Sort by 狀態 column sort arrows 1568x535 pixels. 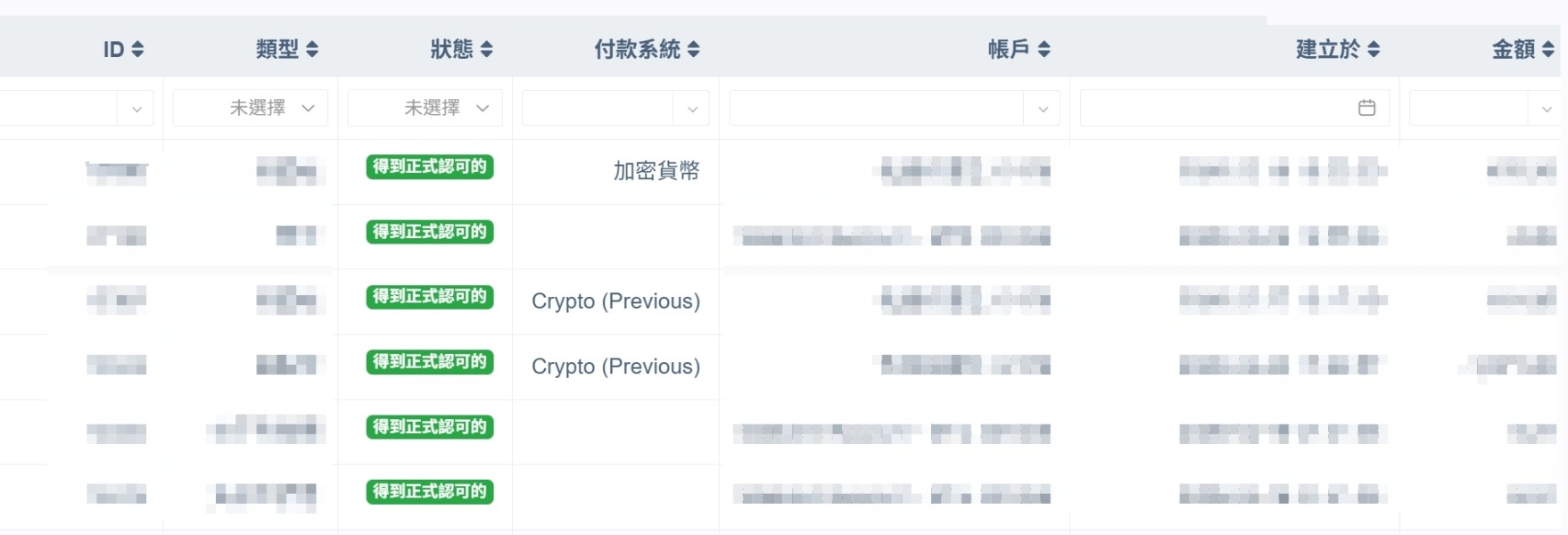486,50
